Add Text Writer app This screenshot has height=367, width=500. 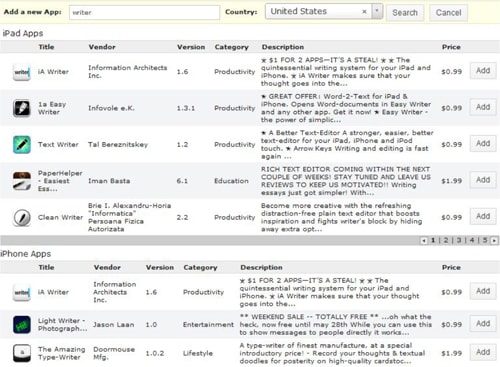tap(483, 143)
